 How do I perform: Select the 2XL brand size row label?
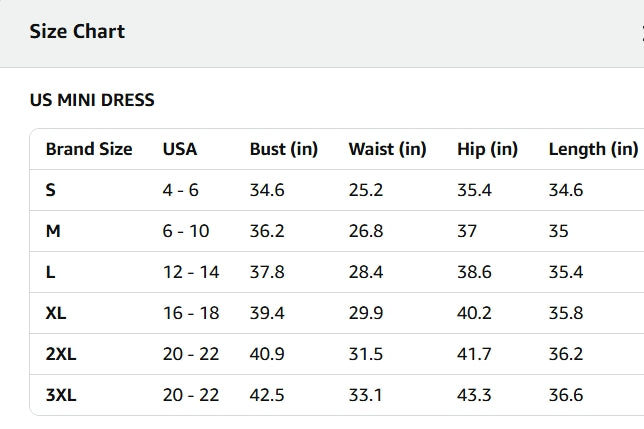pos(61,354)
